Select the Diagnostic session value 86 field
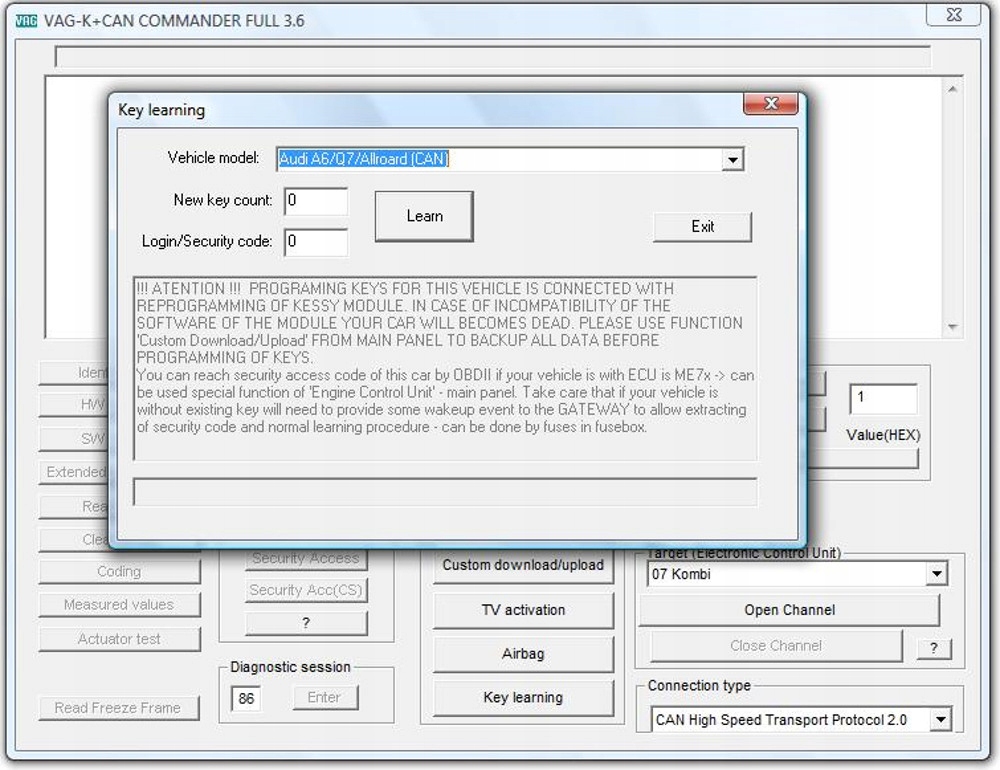The height and width of the screenshot is (770, 1000). click(244, 697)
